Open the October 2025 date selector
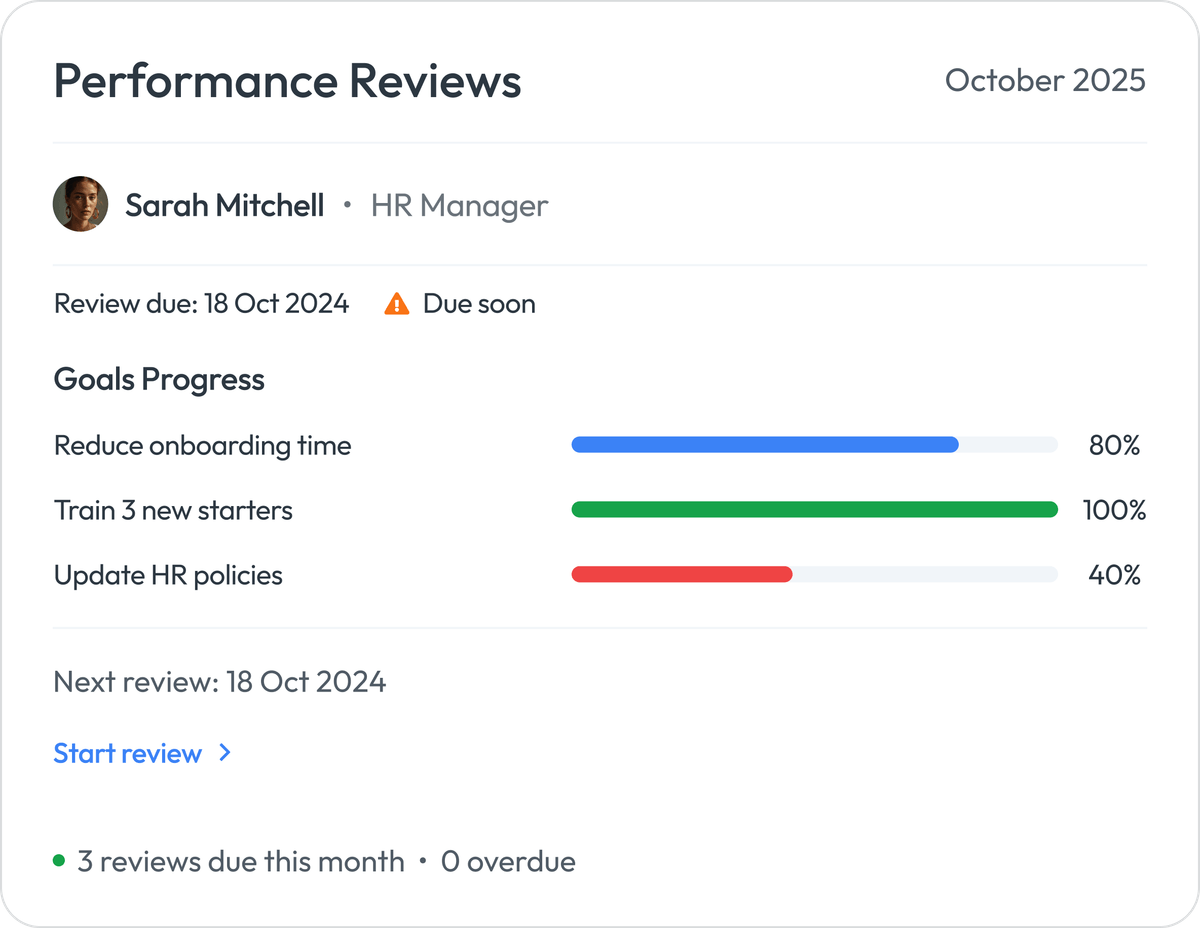The height and width of the screenshot is (928, 1200). click(1046, 81)
